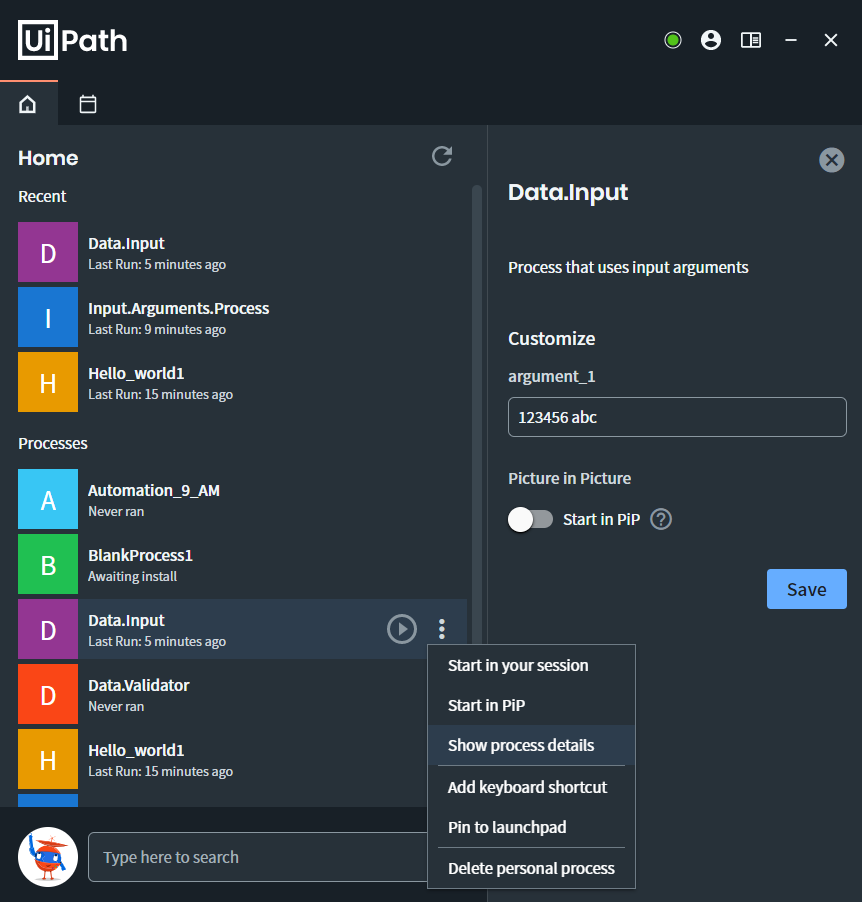Run the Data.Input process with the play button
The width and height of the screenshot is (862, 902).
pyautogui.click(x=402, y=629)
